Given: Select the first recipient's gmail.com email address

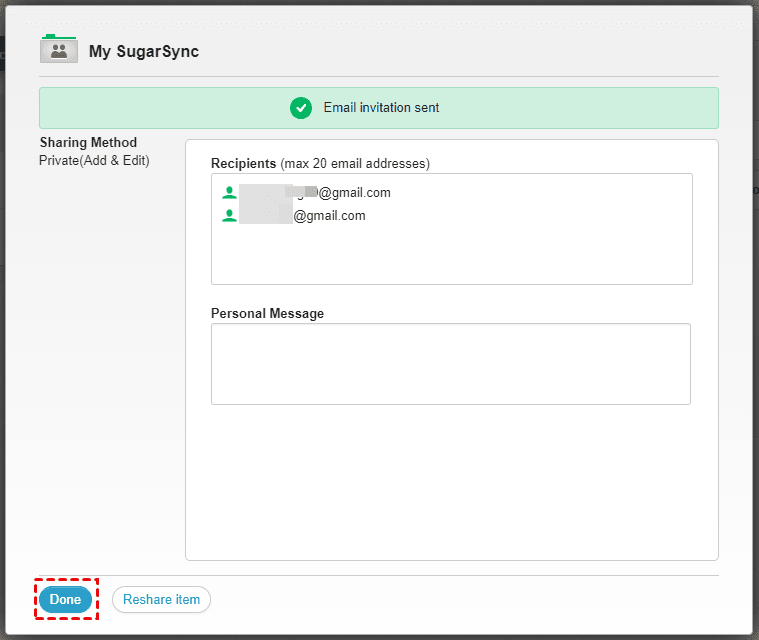Looking at the screenshot, I should [x=315, y=193].
